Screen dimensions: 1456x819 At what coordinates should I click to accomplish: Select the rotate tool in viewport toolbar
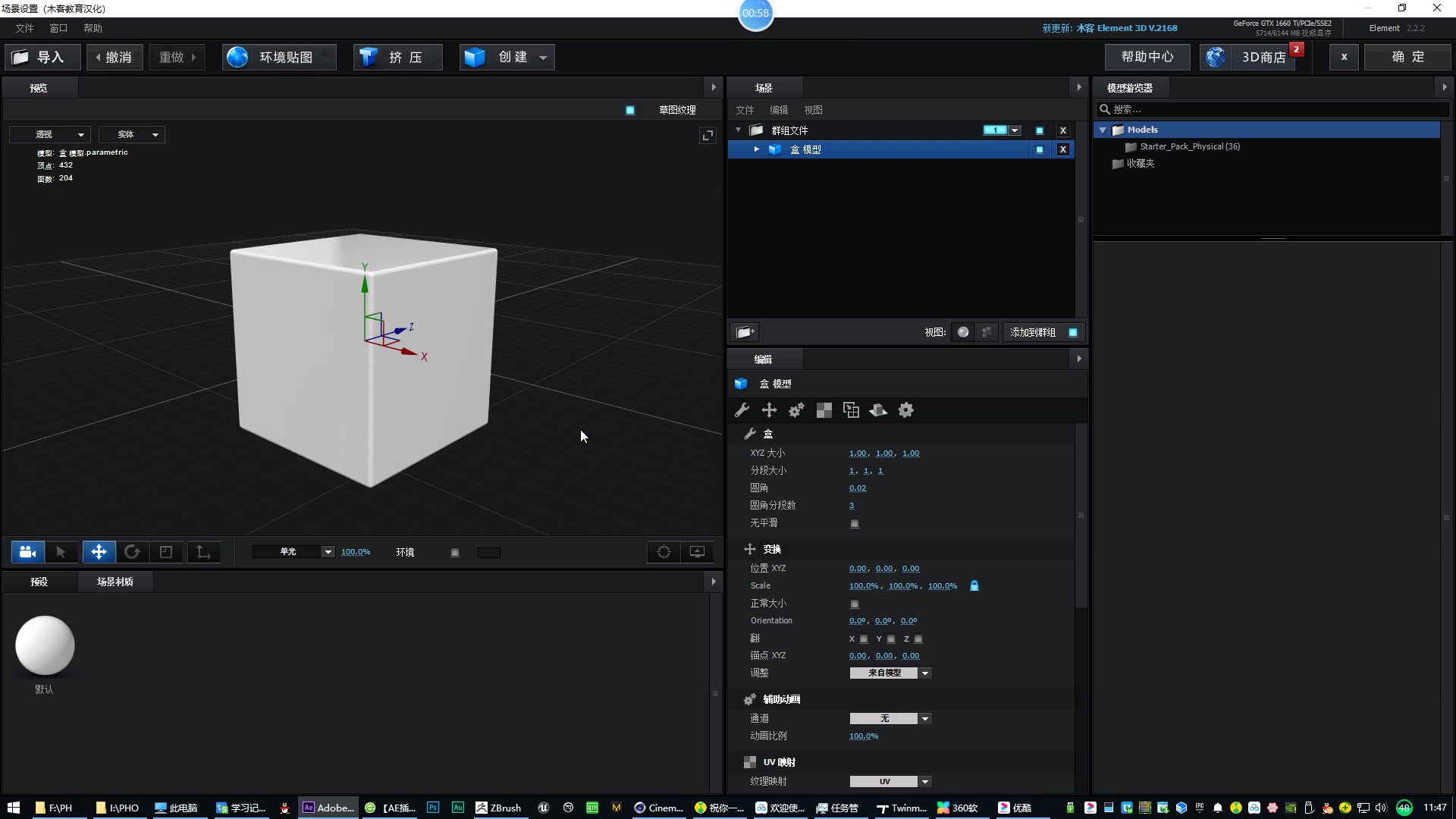132,552
